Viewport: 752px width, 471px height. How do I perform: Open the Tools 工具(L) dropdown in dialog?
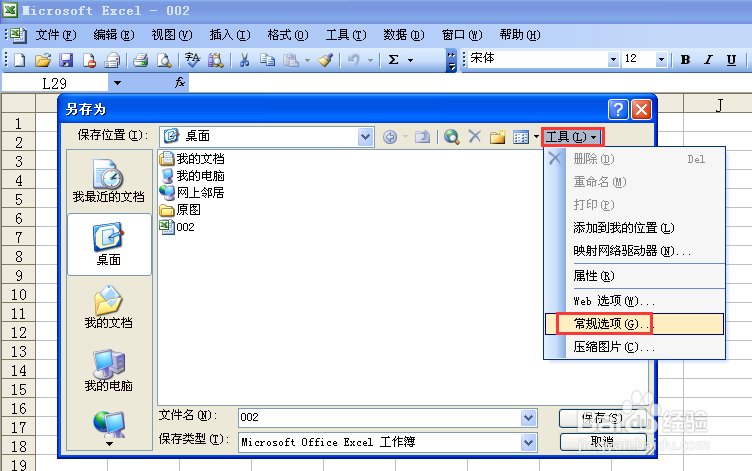pyautogui.click(x=572, y=137)
